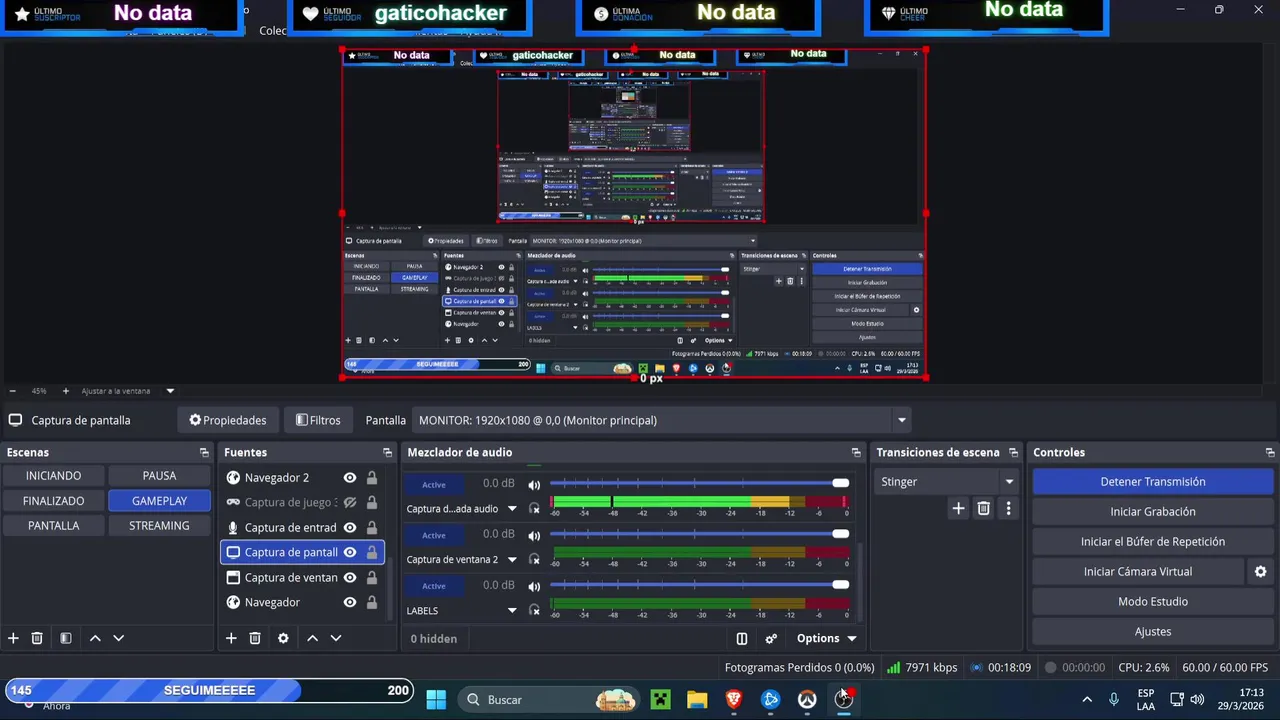Toggle lock on Captura de entrad source
The width and height of the screenshot is (1280, 720).
pos(372,528)
